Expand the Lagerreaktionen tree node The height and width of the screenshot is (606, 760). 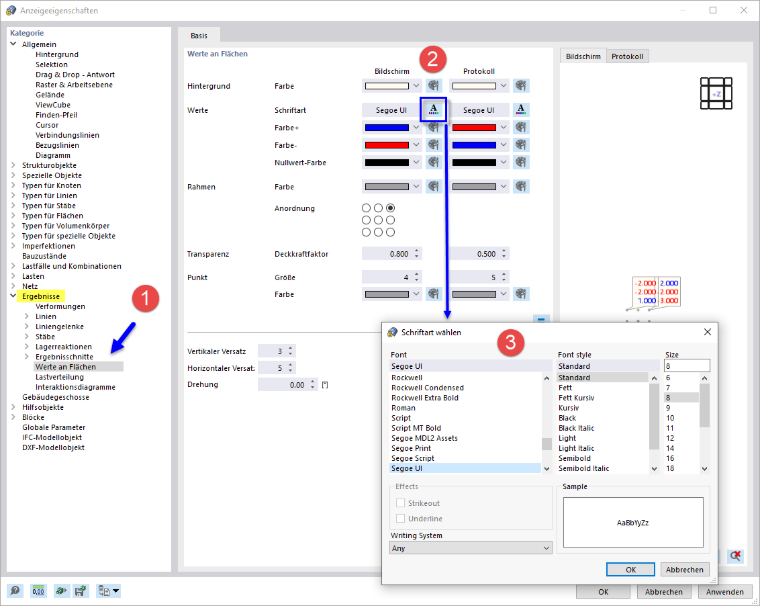[x=27, y=347]
